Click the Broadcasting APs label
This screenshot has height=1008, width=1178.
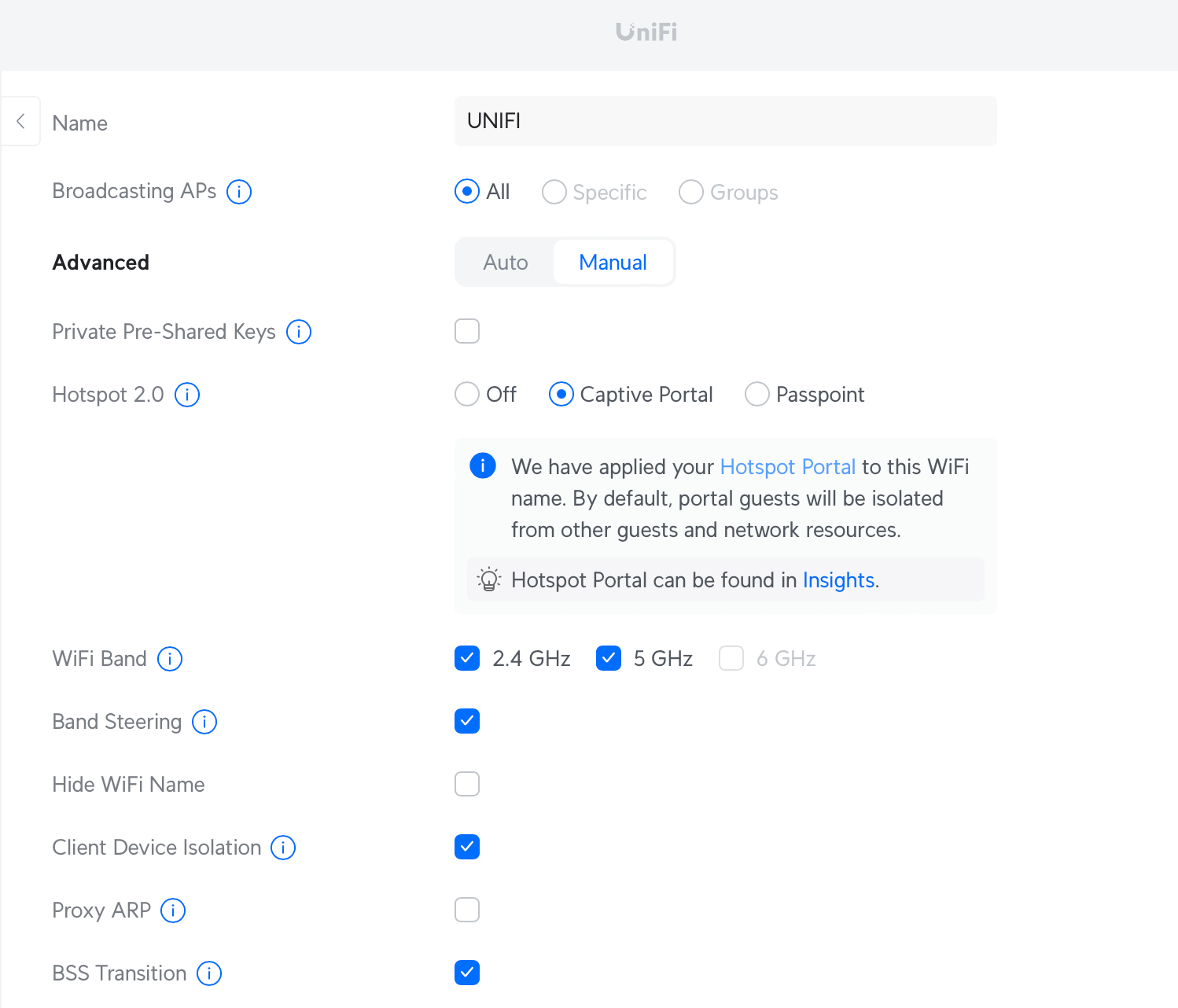click(x=134, y=192)
